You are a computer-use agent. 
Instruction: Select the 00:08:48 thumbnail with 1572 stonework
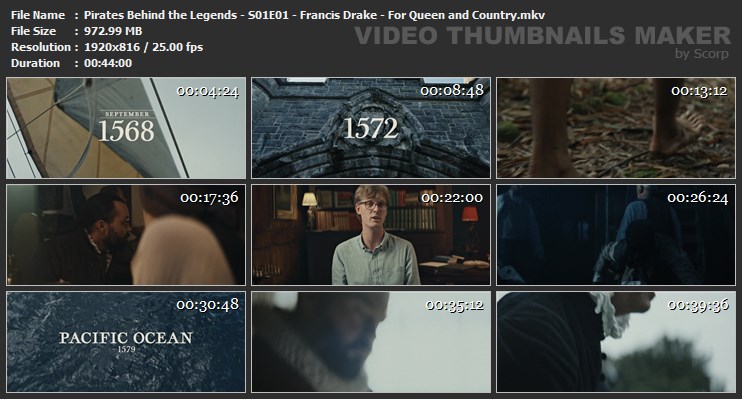[x=371, y=128]
